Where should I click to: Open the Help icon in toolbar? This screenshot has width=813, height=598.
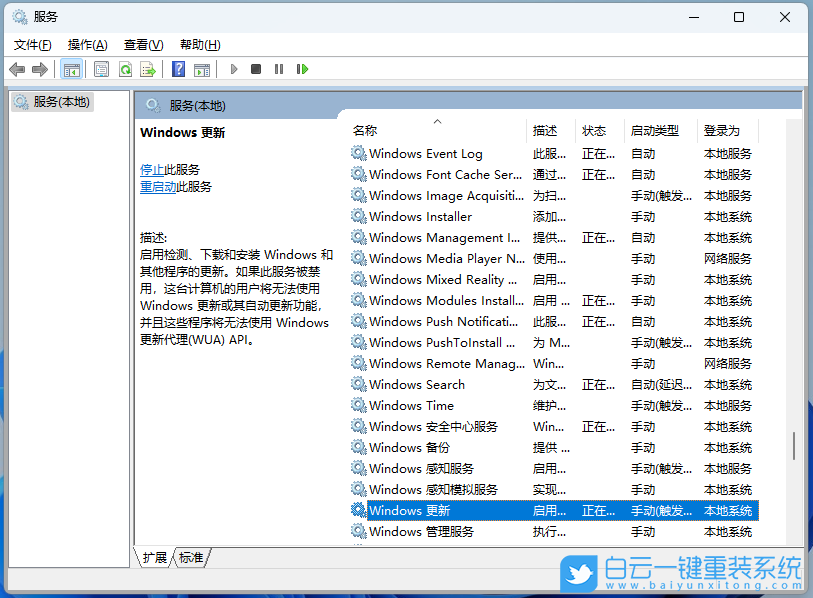click(178, 69)
